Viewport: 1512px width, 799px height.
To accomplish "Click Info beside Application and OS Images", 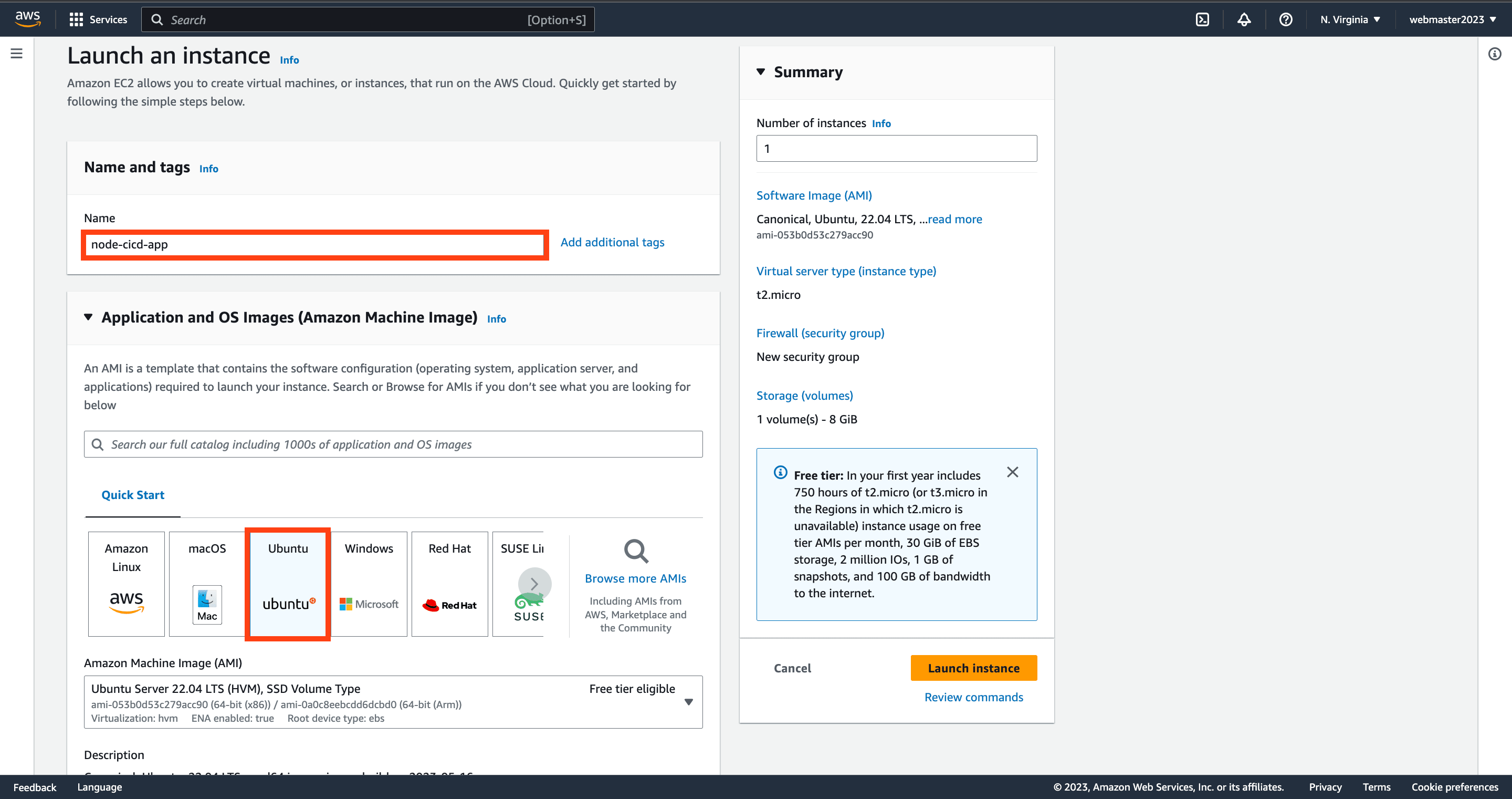I will [x=497, y=319].
